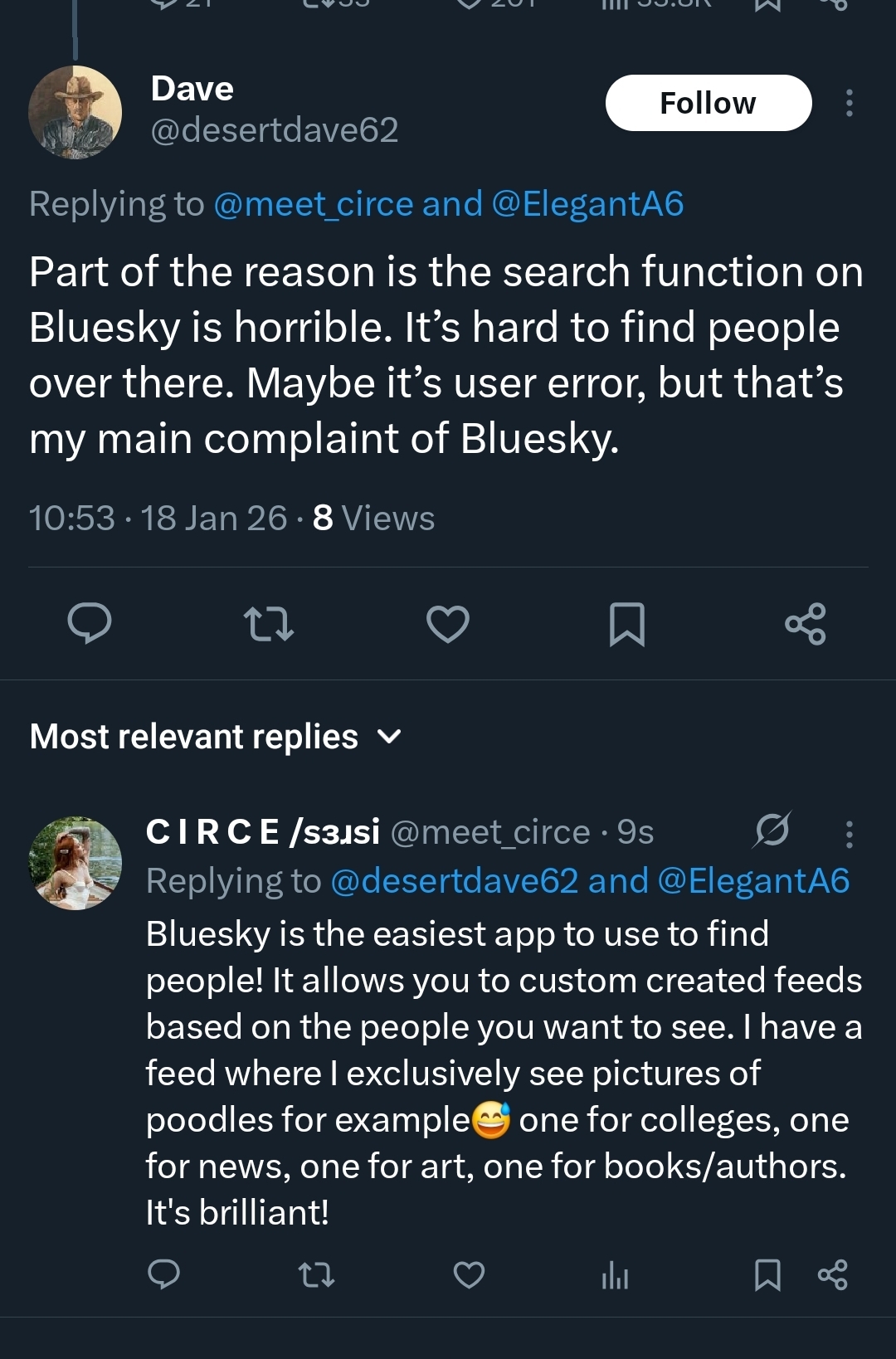Comment on CIRCE's reply
Viewport: 896px width, 1359px height.
163,1274
